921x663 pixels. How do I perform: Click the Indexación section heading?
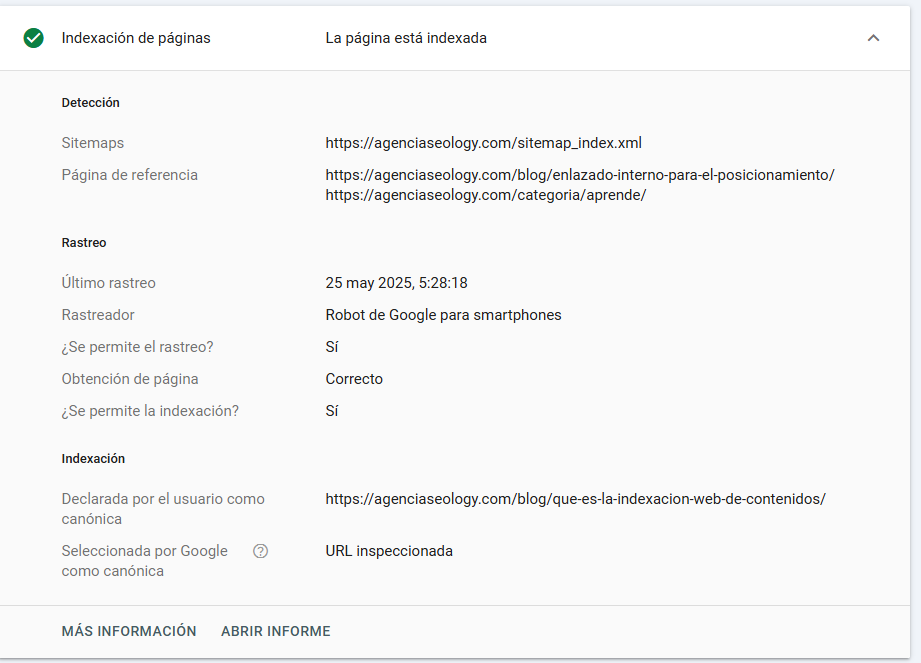(93, 459)
